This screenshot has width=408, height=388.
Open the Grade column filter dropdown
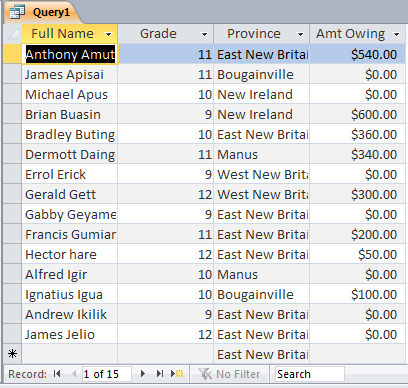[204, 34]
